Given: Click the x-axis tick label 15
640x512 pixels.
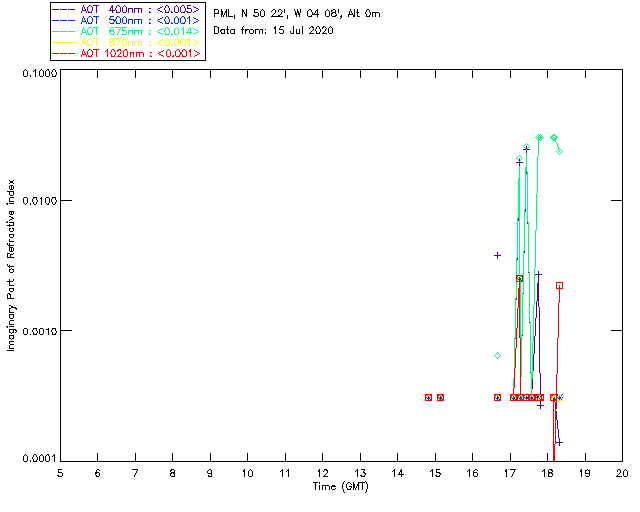Looking at the screenshot, I should pos(435,474).
